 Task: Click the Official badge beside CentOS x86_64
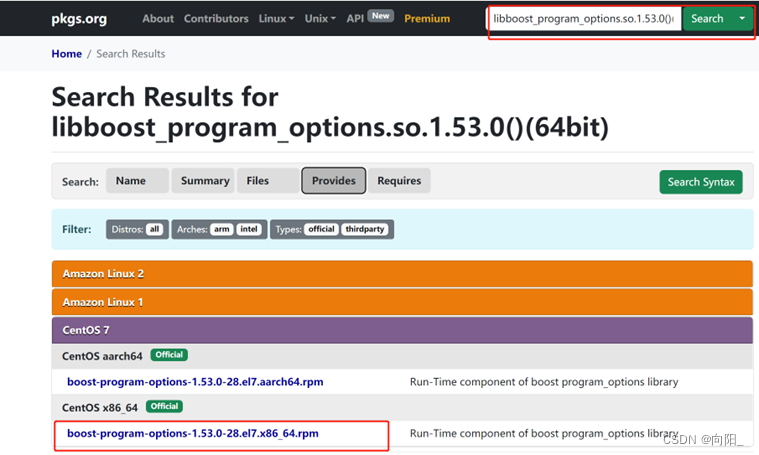[164, 407]
